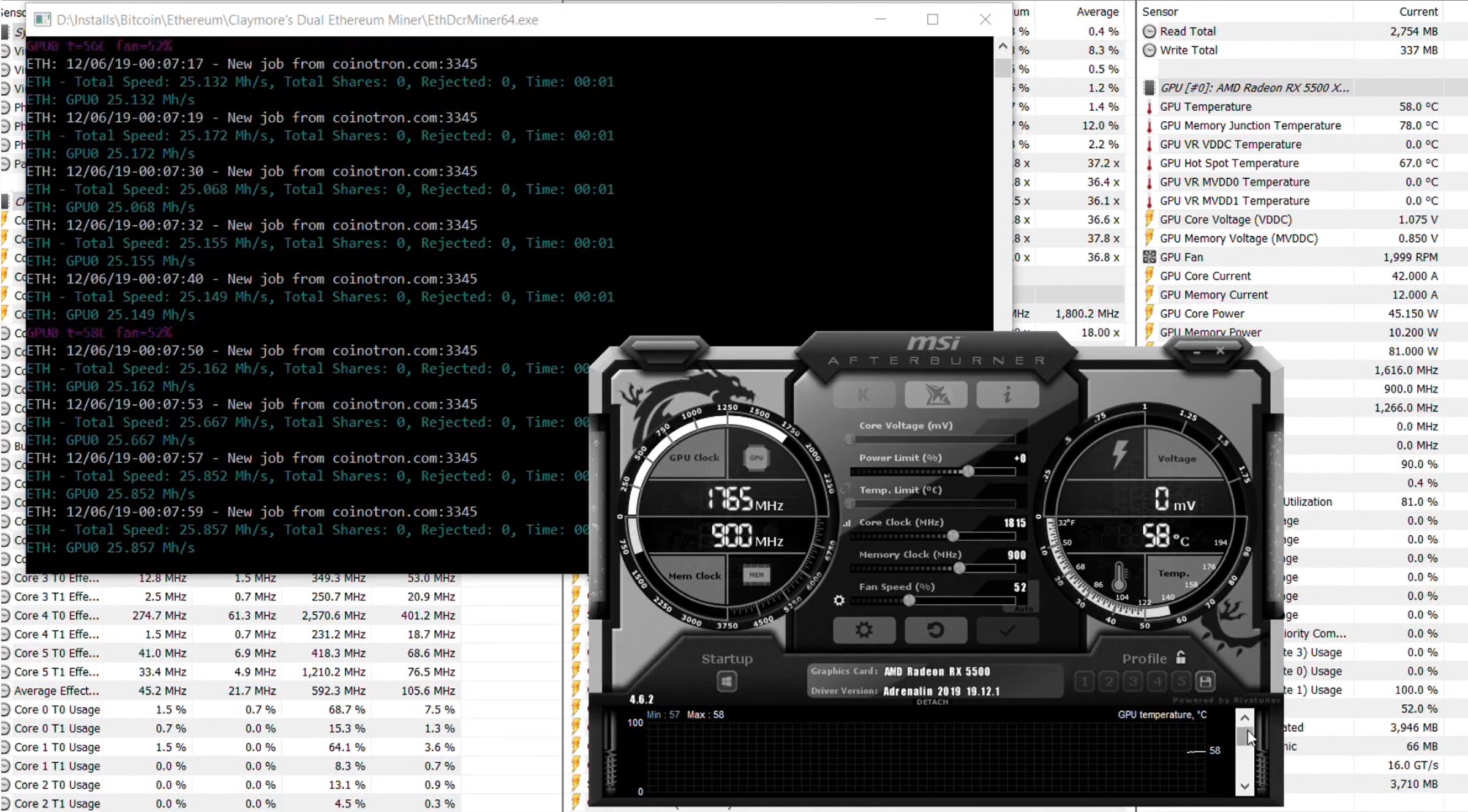Expand the GPU #0 AMD Radeon RX 5500 sensor
The height and width of the screenshot is (812, 1468).
[1148, 88]
